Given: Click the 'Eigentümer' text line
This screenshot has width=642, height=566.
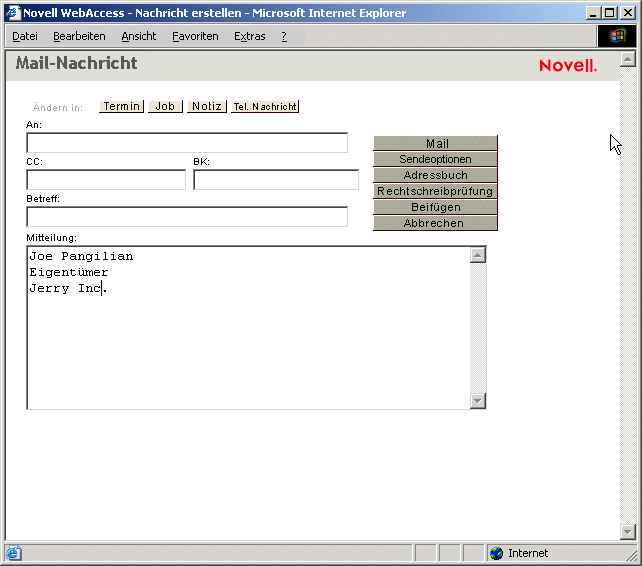Looking at the screenshot, I should click(x=69, y=272).
